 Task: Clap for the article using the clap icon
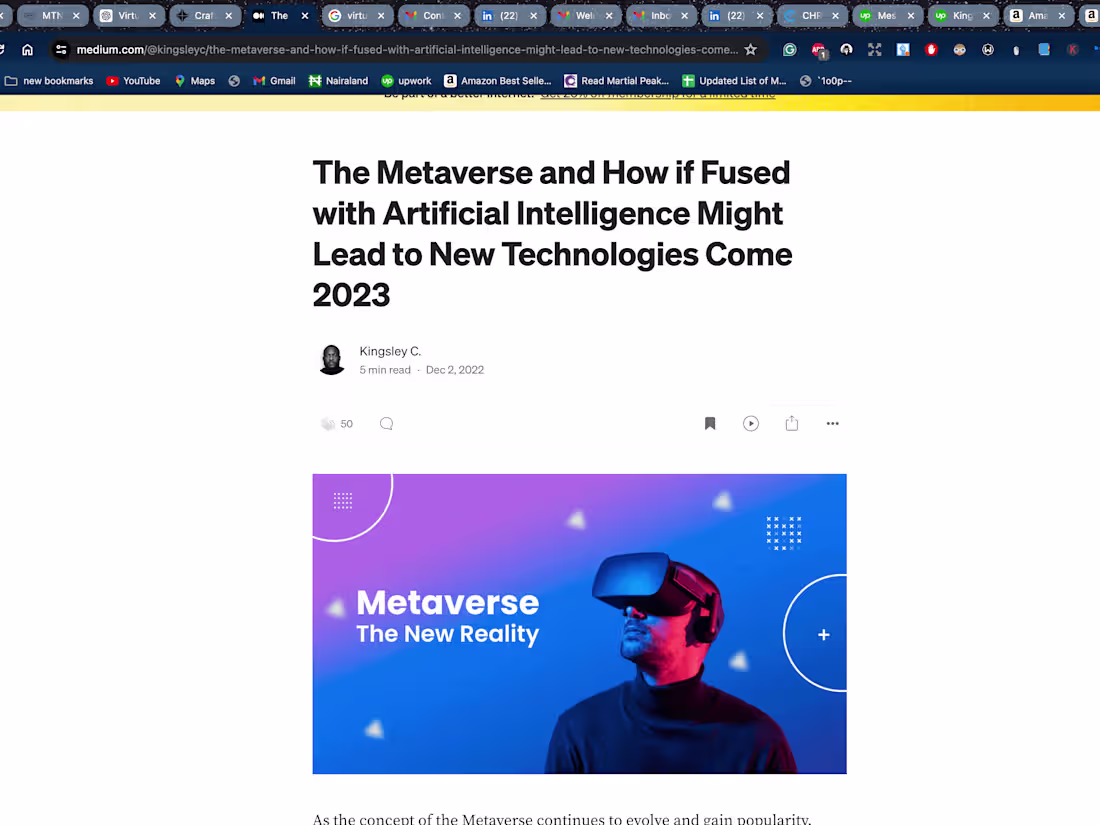[x=330, y=423]
